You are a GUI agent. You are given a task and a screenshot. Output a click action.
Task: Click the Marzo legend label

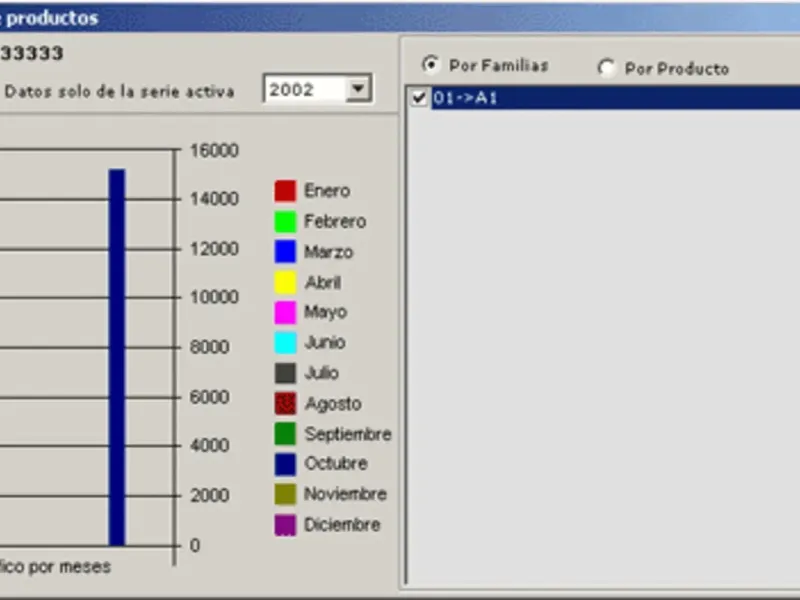329,252
